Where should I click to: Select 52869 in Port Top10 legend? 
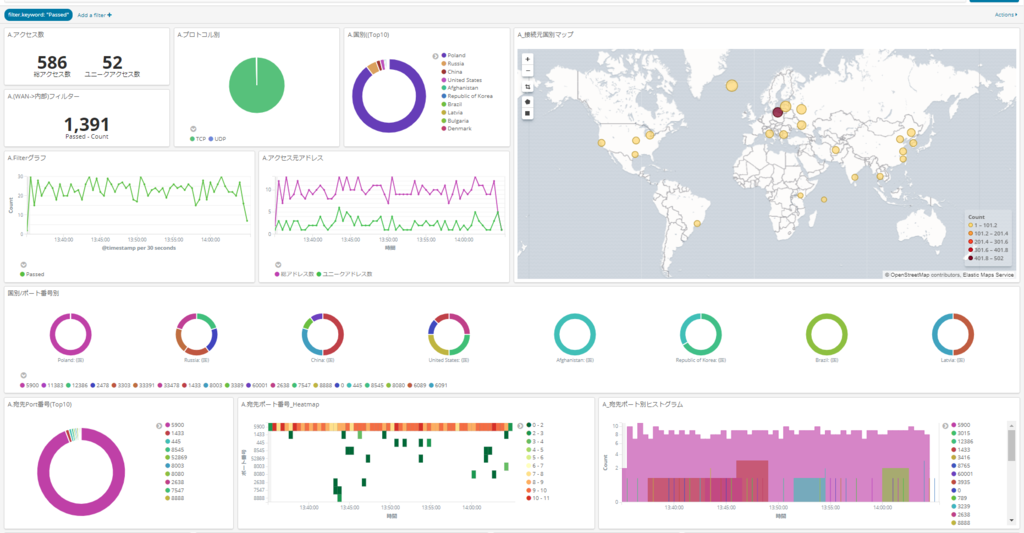click(176, 458)
